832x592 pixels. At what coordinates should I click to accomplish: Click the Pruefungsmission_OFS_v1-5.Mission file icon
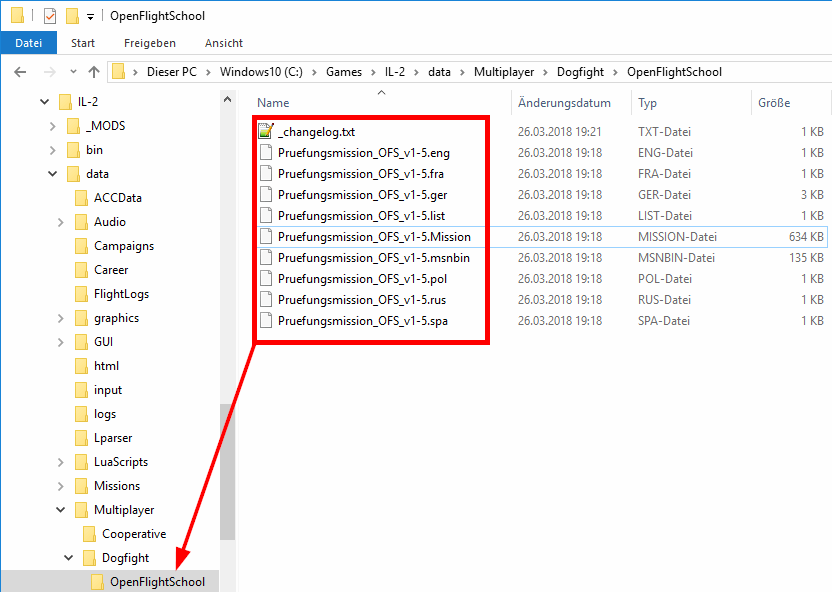click(x=266, y=237)
